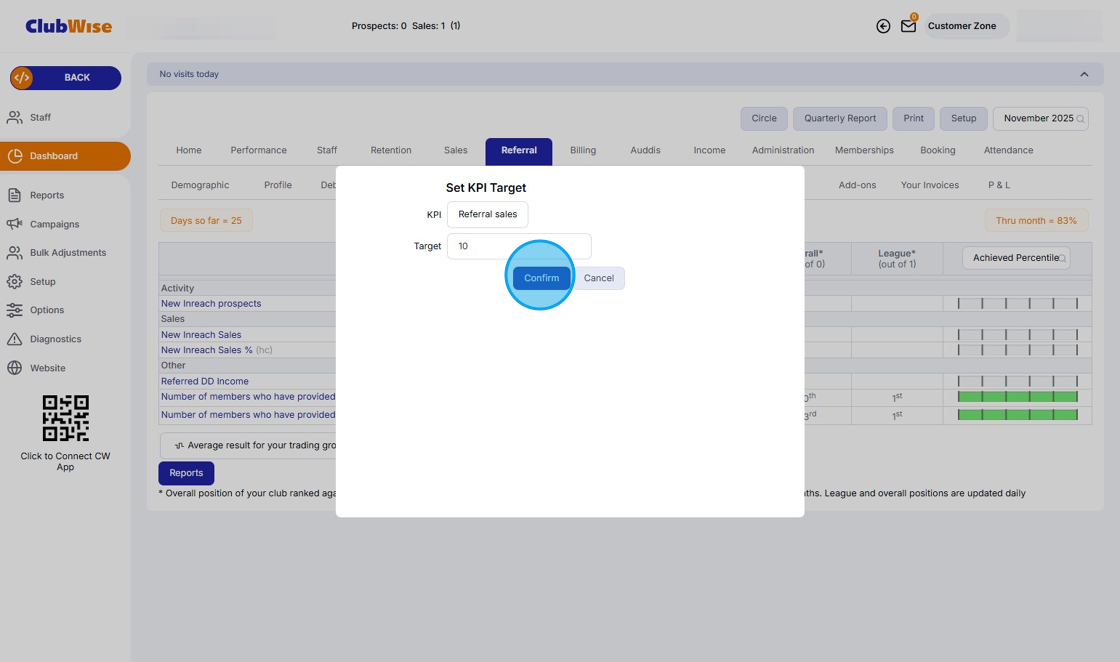The width and height of the screenshot is (1120, 662).
Task: Click the QR code to connect CW App
Action: 66,418
